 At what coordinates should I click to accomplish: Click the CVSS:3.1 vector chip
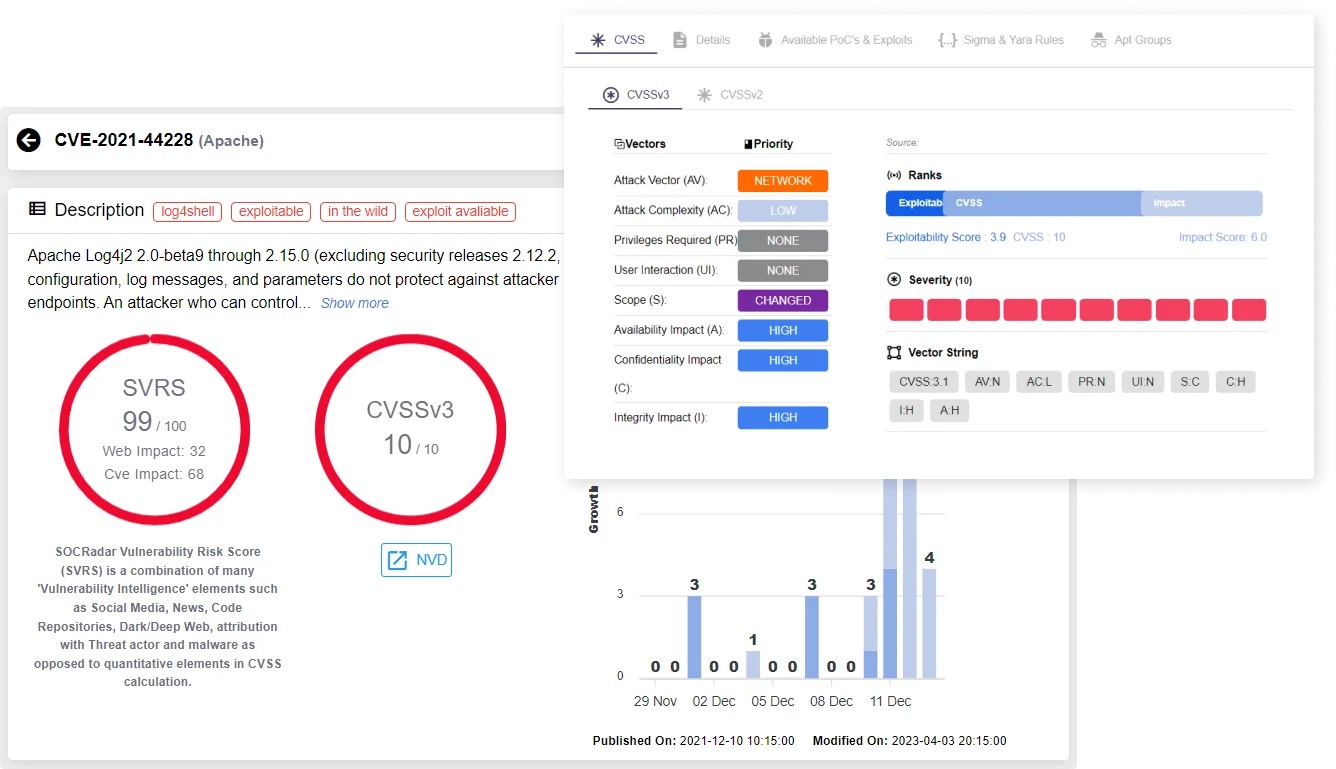[923, 382]
